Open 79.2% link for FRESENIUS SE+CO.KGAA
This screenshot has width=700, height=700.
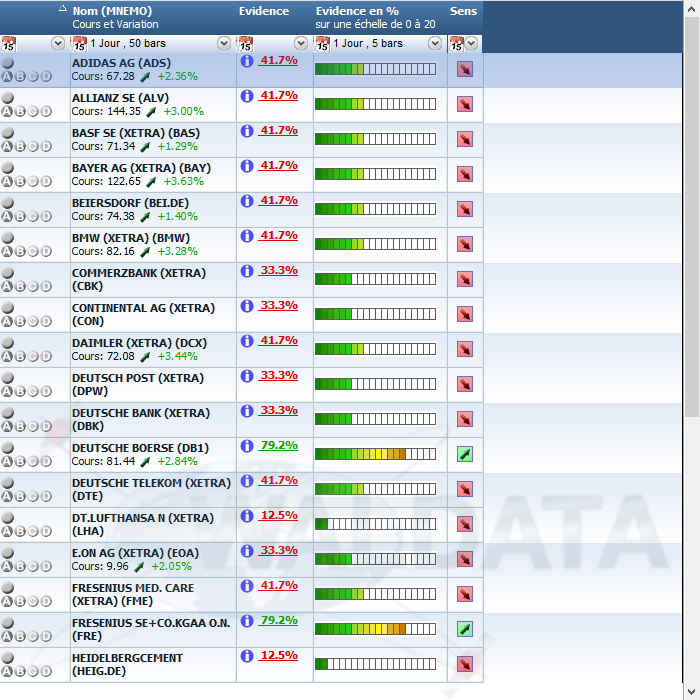pos(279,621)
